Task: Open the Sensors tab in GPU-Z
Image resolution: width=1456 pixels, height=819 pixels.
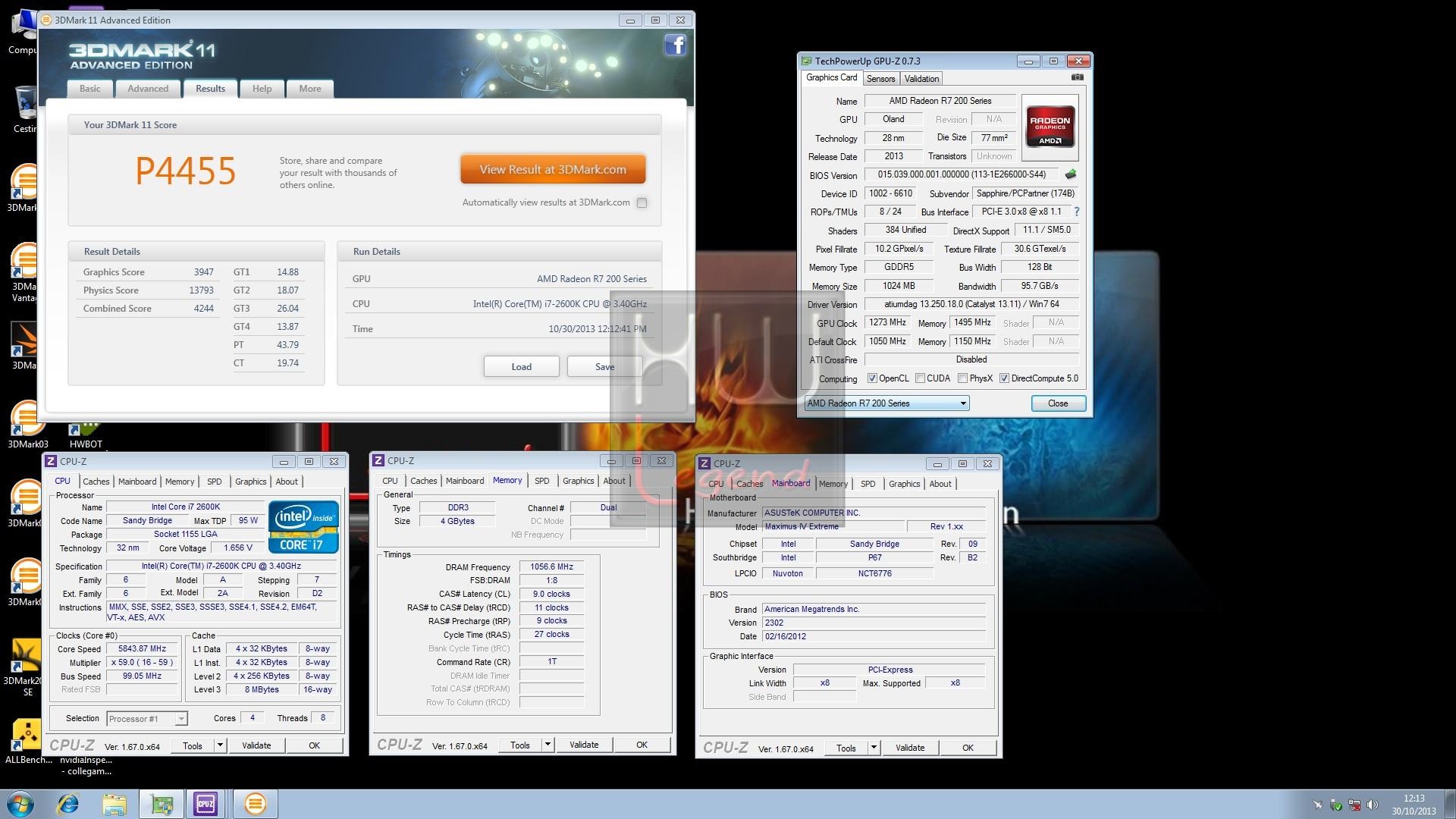Action: 880,79
